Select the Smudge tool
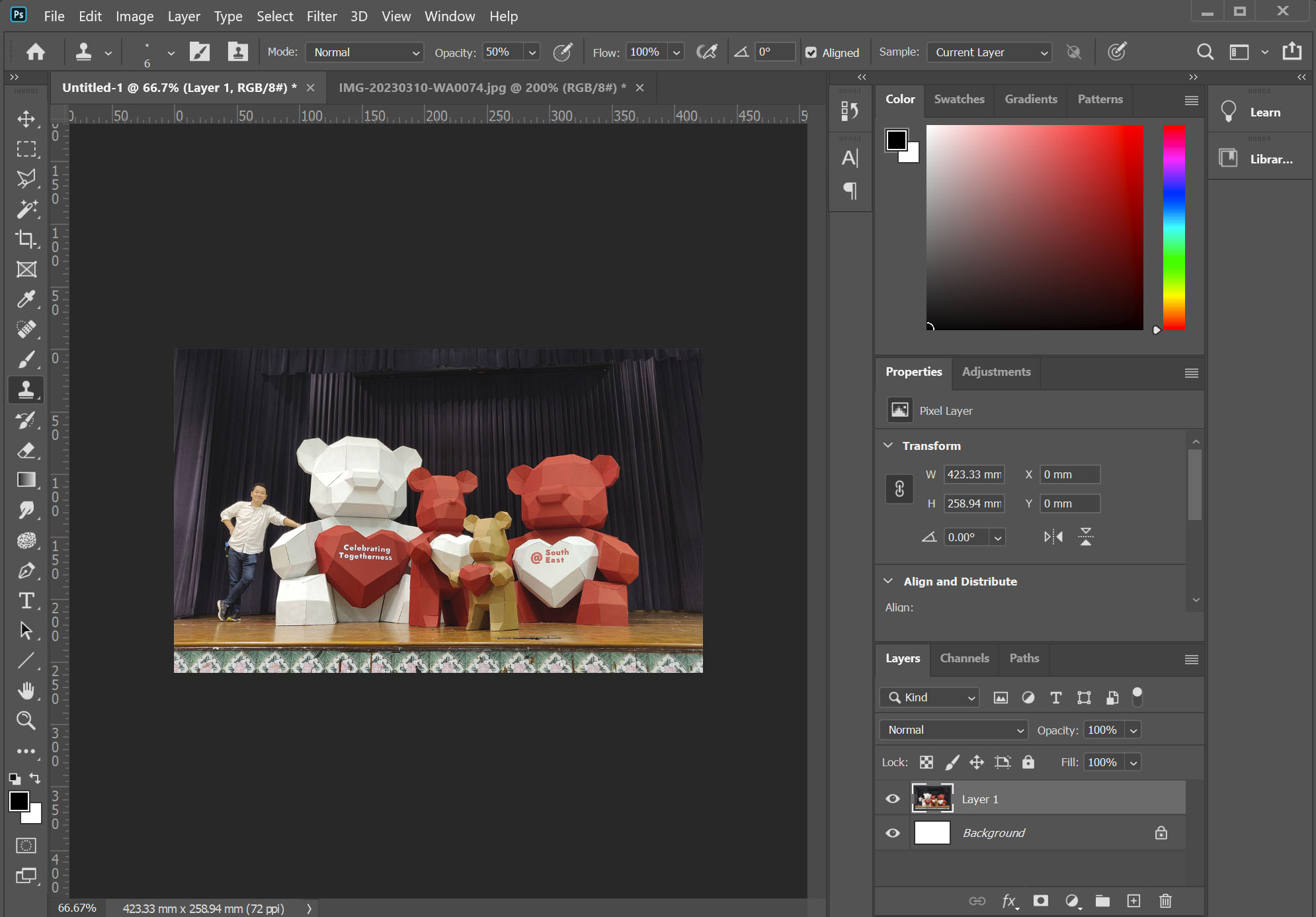Viewport: 1316px width, 917px height. (26, 510)
